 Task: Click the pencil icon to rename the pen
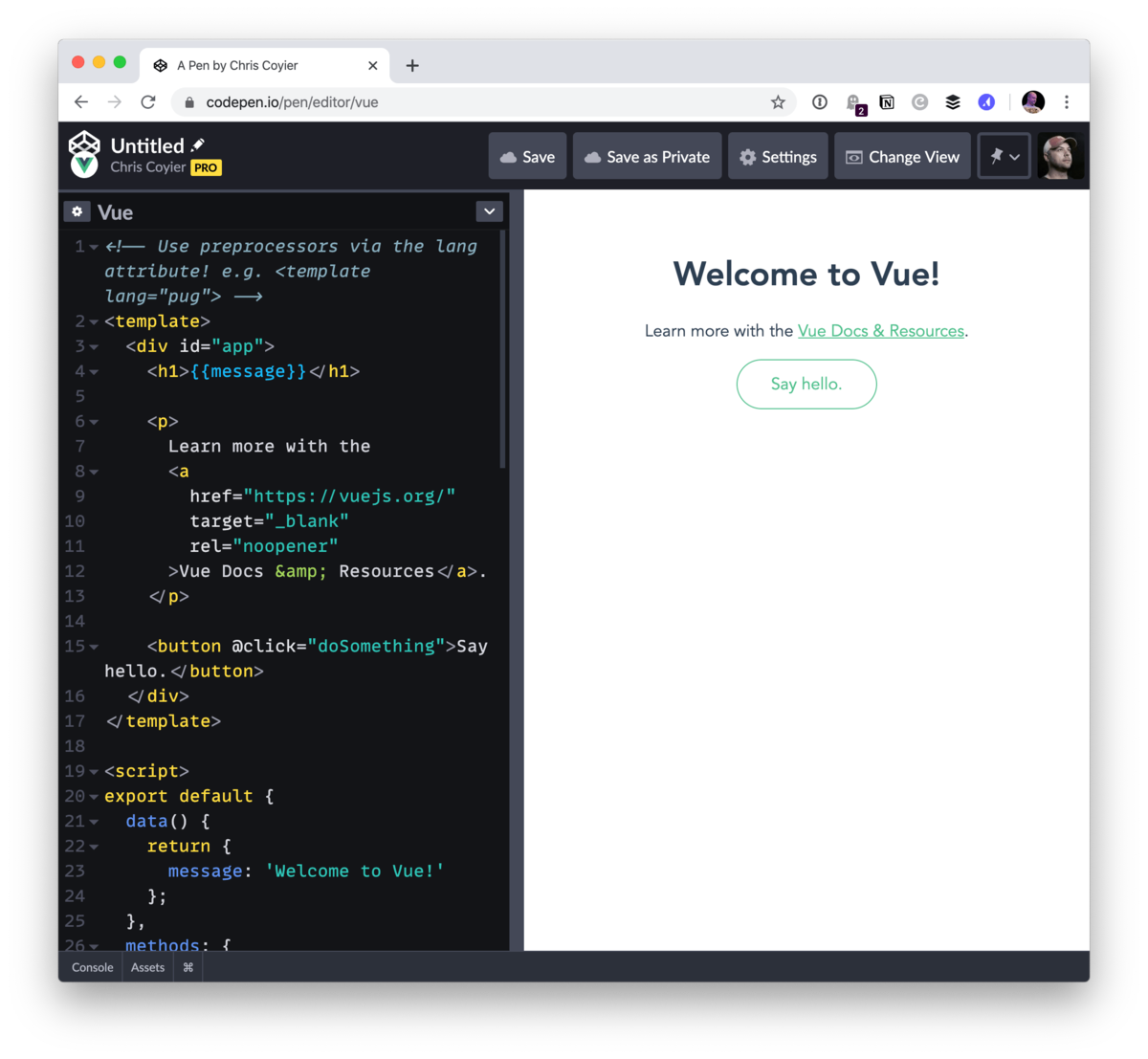point(198,143)
